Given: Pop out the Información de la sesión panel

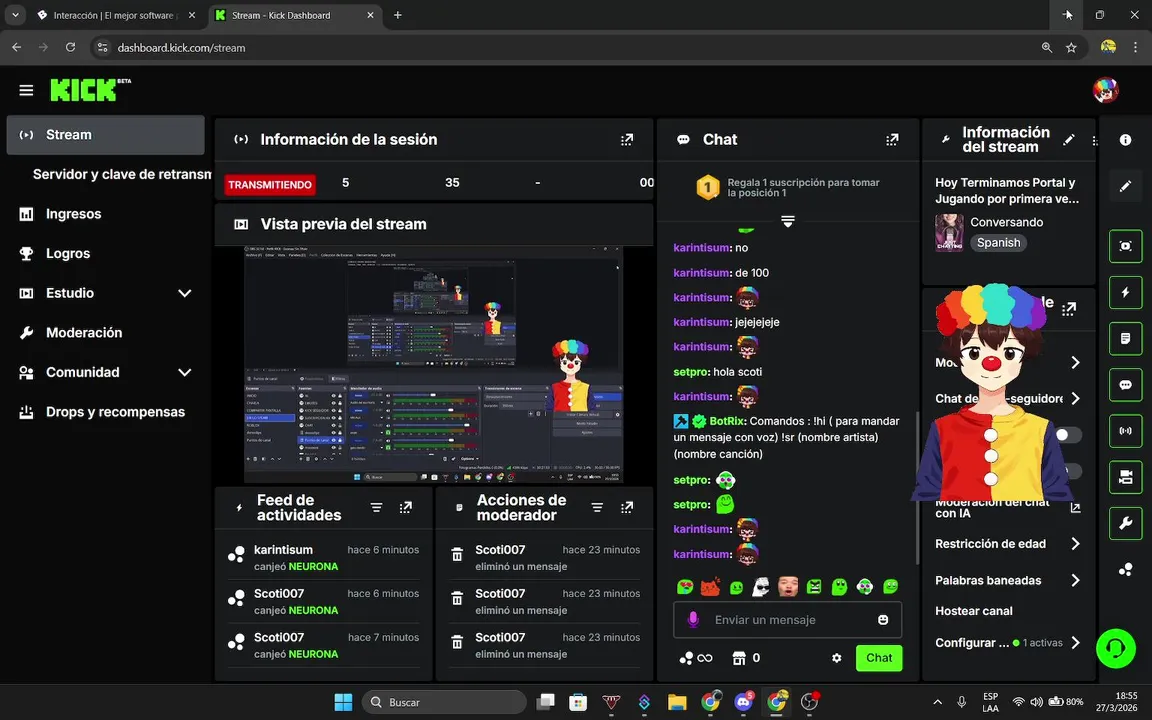Looking at the screenshot, I should point(627,140).
